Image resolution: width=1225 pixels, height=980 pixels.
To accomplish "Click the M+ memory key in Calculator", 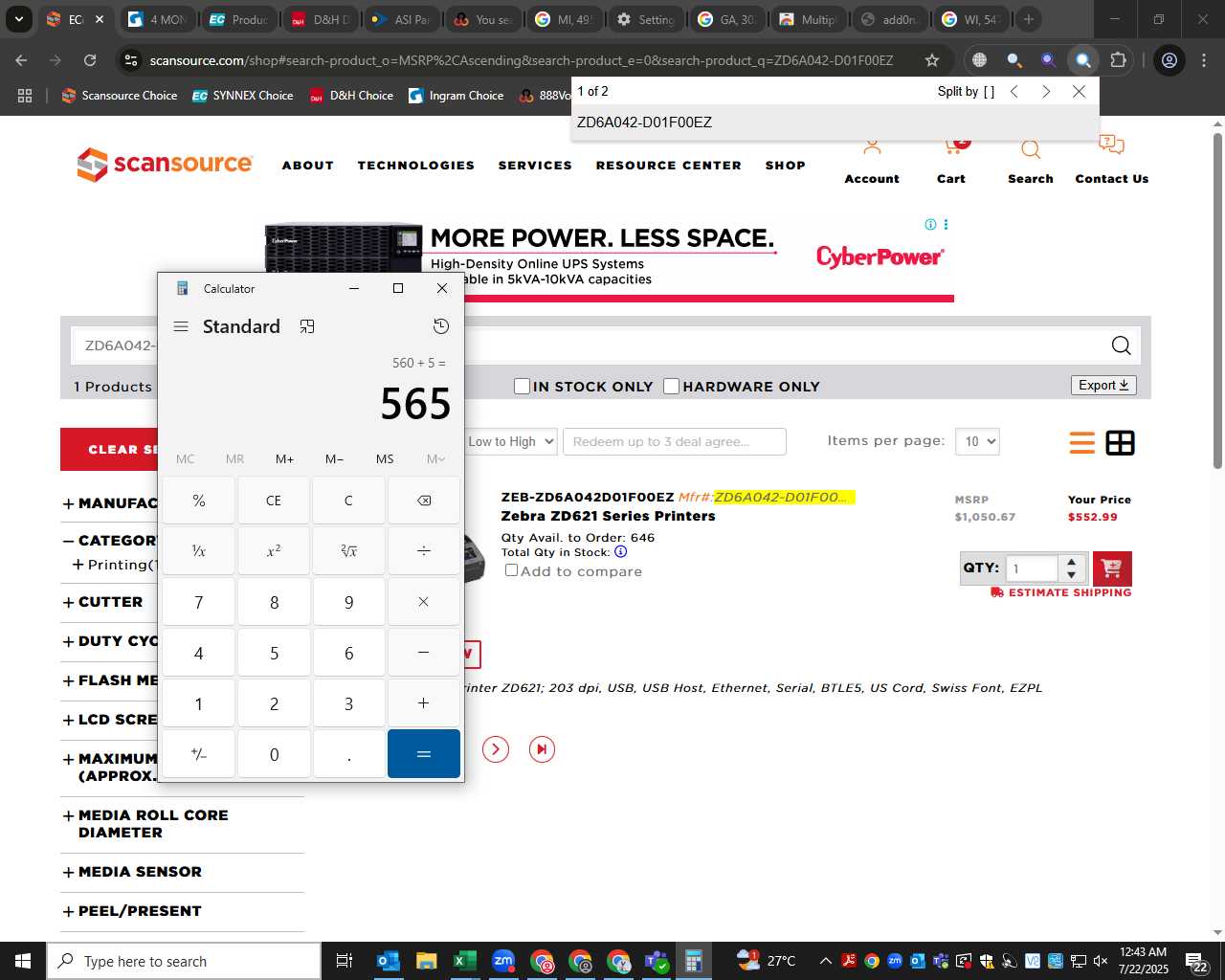I will (284, 459).
